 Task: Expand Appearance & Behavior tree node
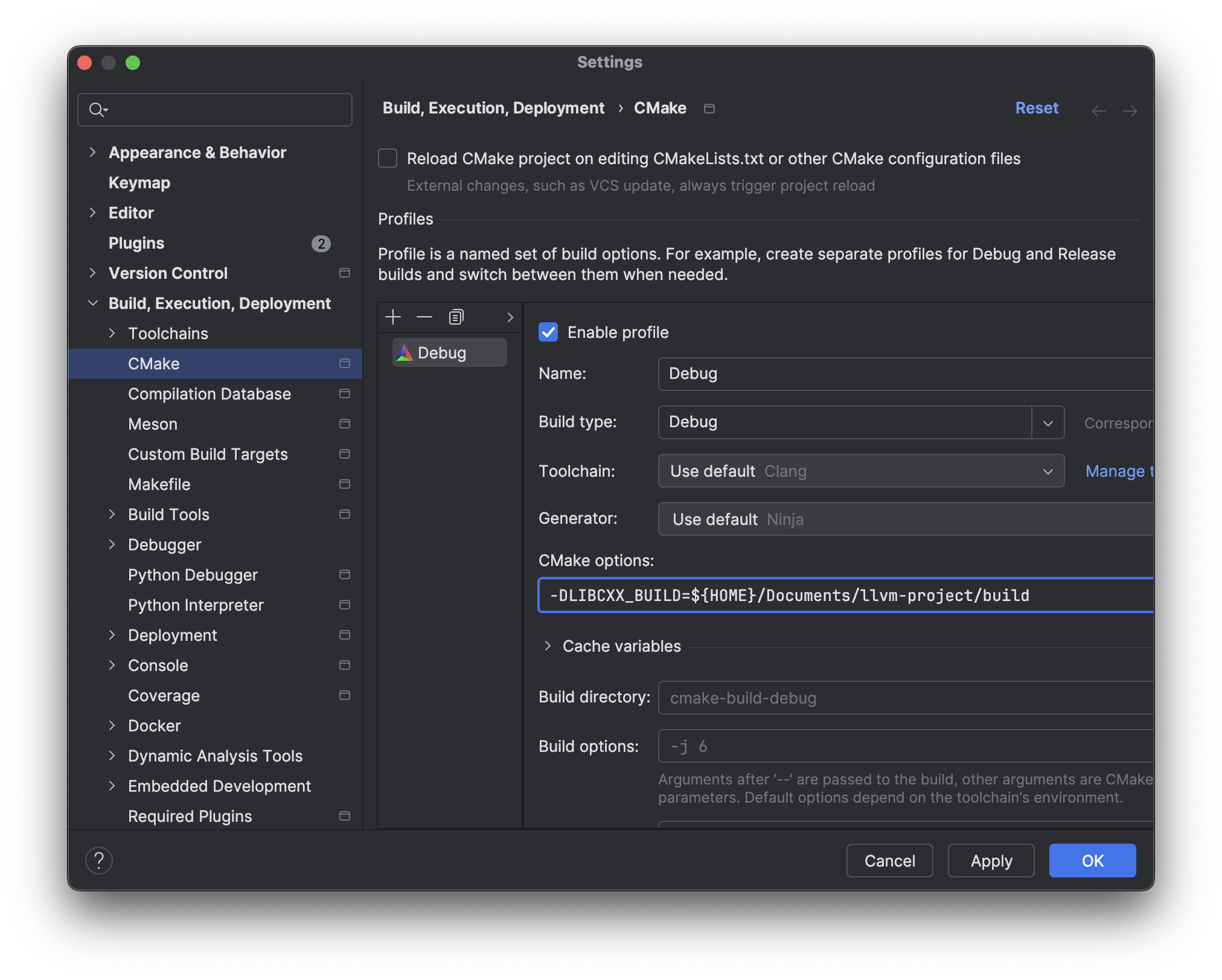coord(92,152)
